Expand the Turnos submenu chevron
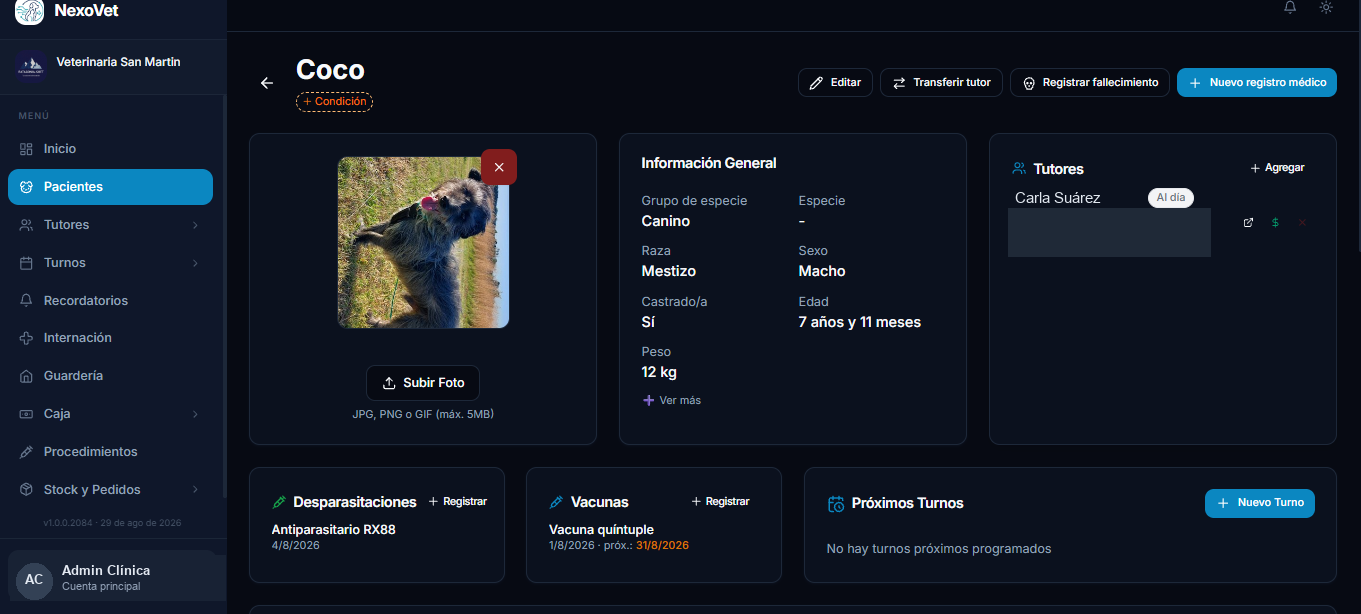The width and height of the screenshot is (1361, 614). [x=195, y=263]
